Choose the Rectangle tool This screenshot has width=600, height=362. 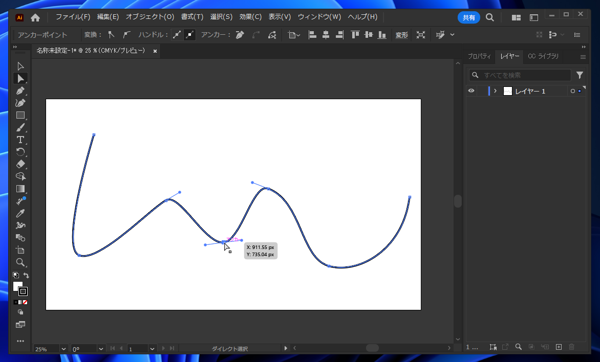(x=20, y=115)
